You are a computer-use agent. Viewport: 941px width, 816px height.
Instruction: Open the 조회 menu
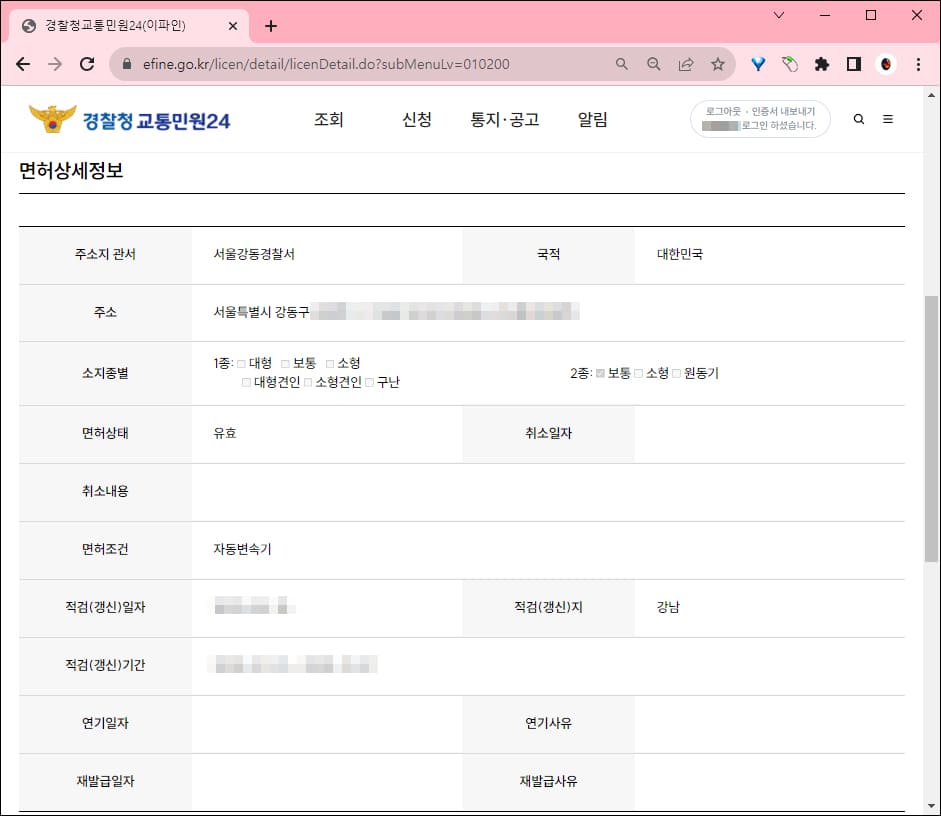(330, 118)
